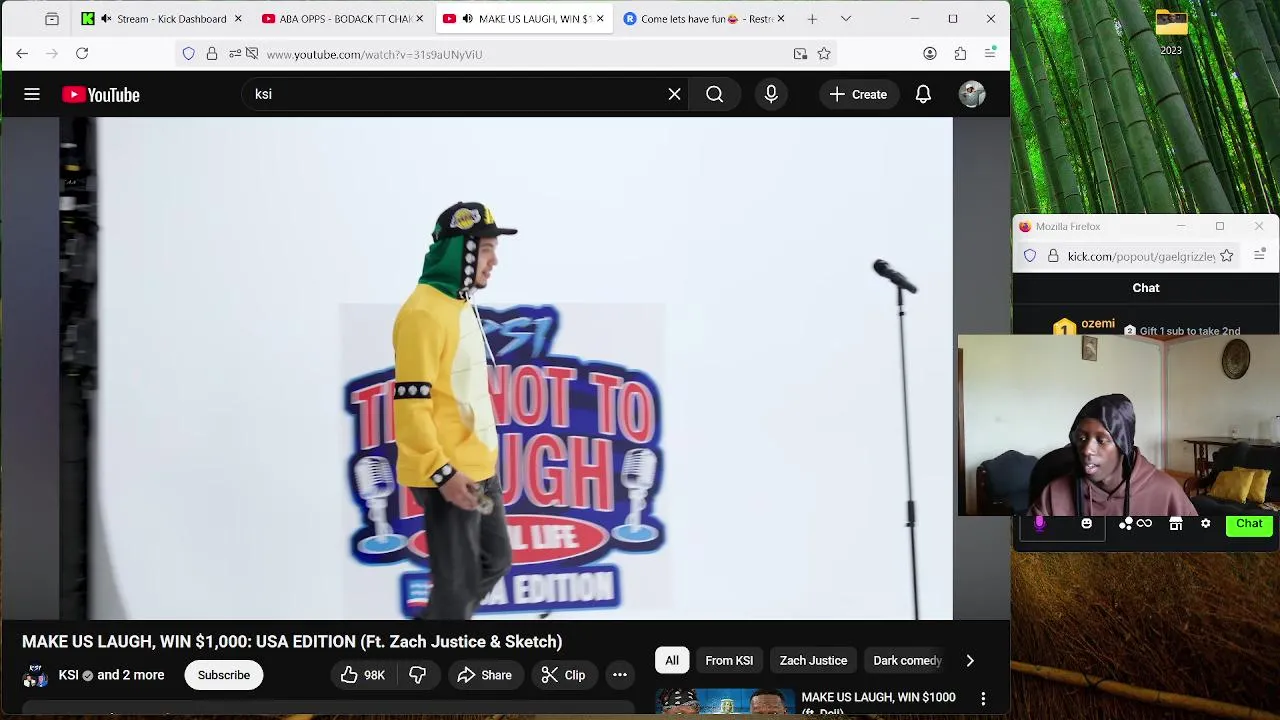1280x720 pixels.
Task: Mute the MAKE US LAUGH tab audio
Action: (467, 19)
